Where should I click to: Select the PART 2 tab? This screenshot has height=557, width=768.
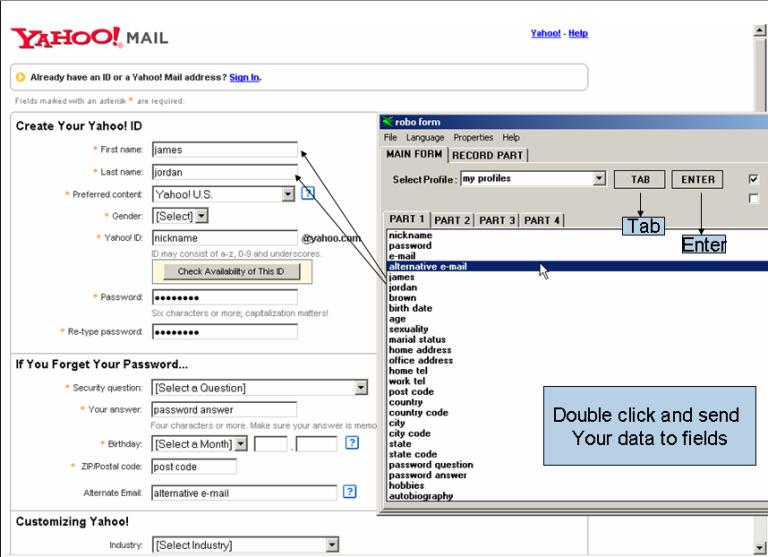(452, 220)
